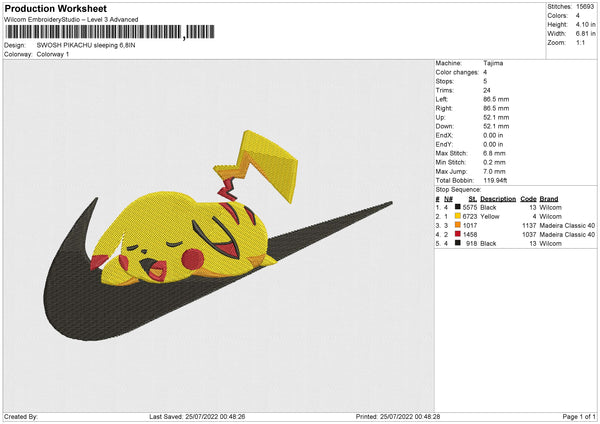Select the 'Down:' label
The width and height of the screenshot is (600, 424).
(444, 126)
